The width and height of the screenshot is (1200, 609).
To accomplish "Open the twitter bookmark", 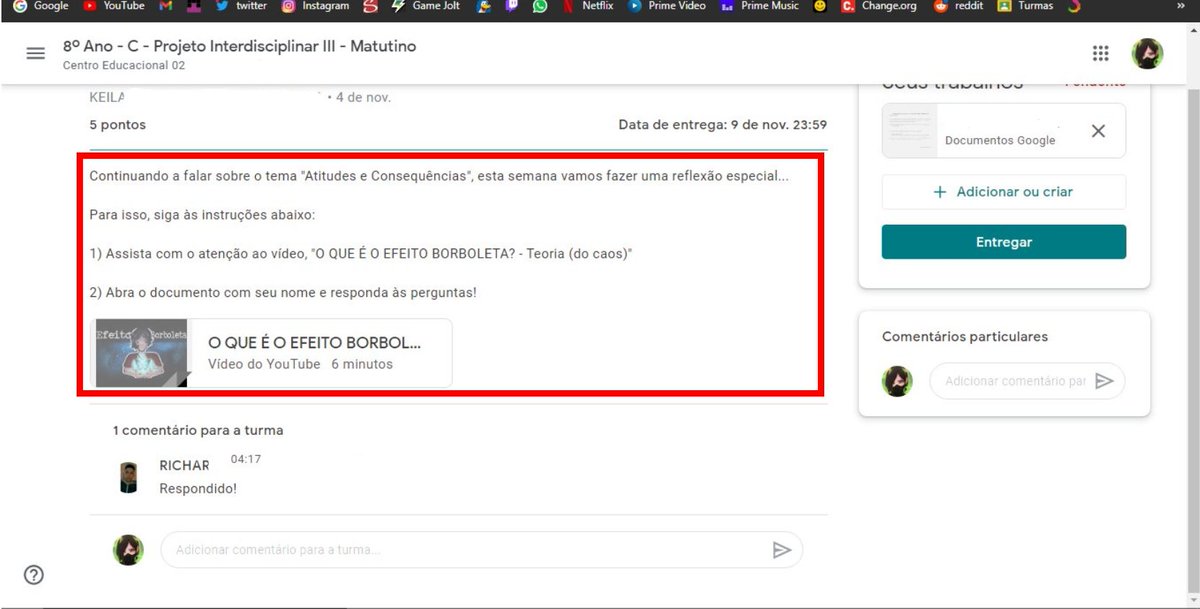I will pos(241,6).
